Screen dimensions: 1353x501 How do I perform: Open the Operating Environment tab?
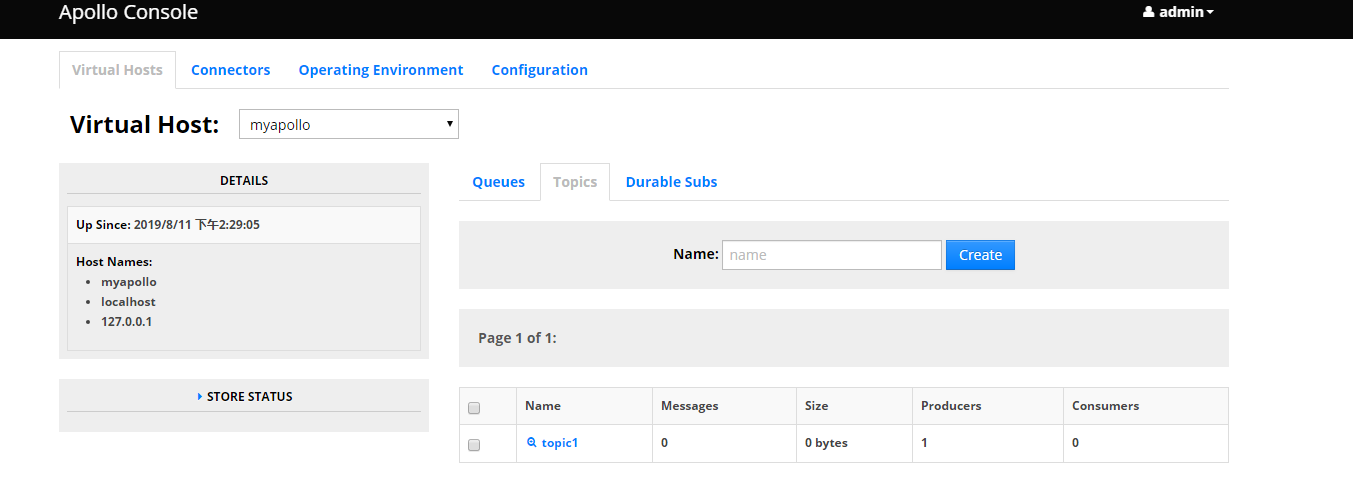pos(381,70)
